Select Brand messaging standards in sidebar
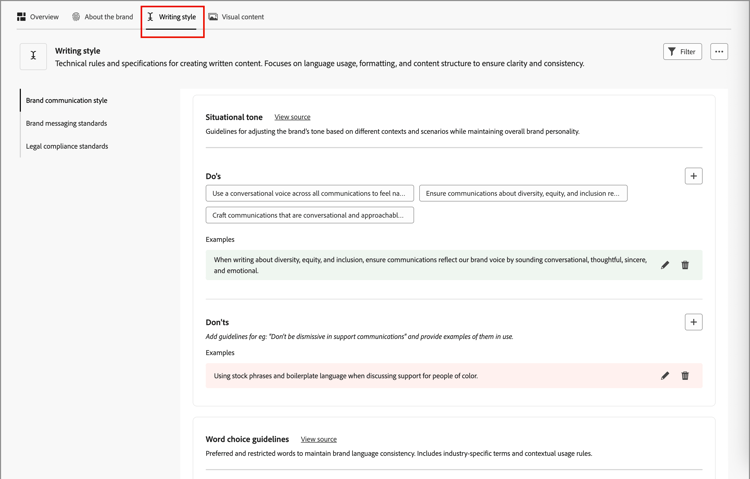Image resolution: width=750 pixels, height=479 pixels. pos(66,123)
